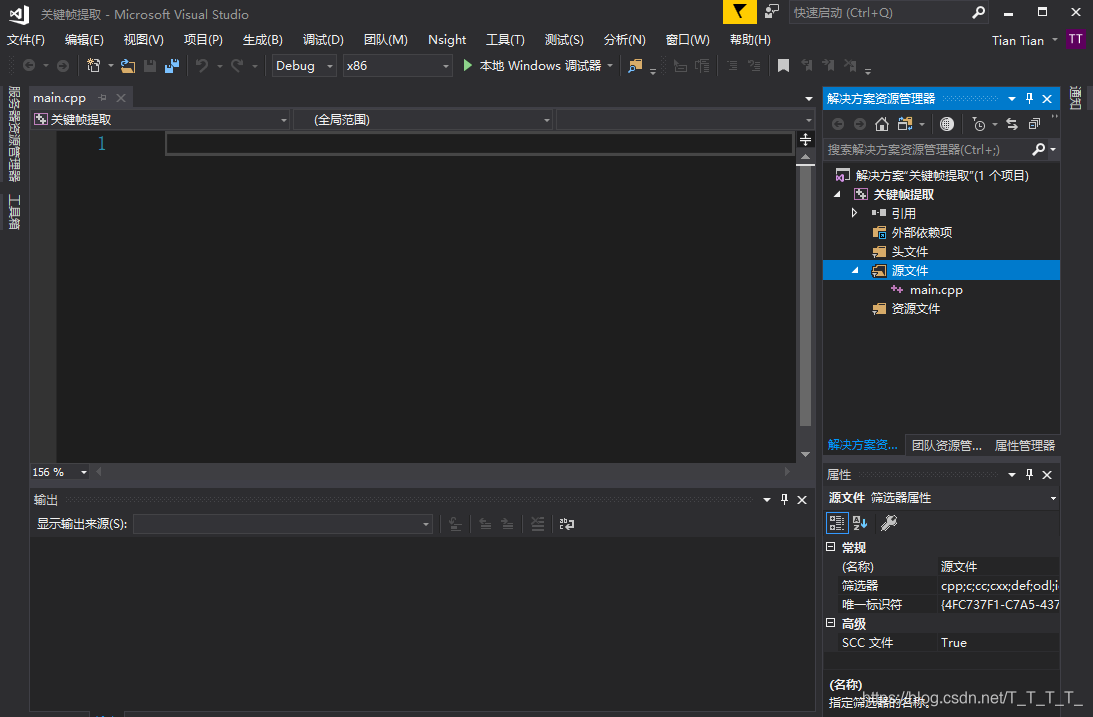Image resolution: width=1093 pixels, height=717 pixels.
Task: Open the 服务器资源管理器 side tab
Action: [14, 134]
